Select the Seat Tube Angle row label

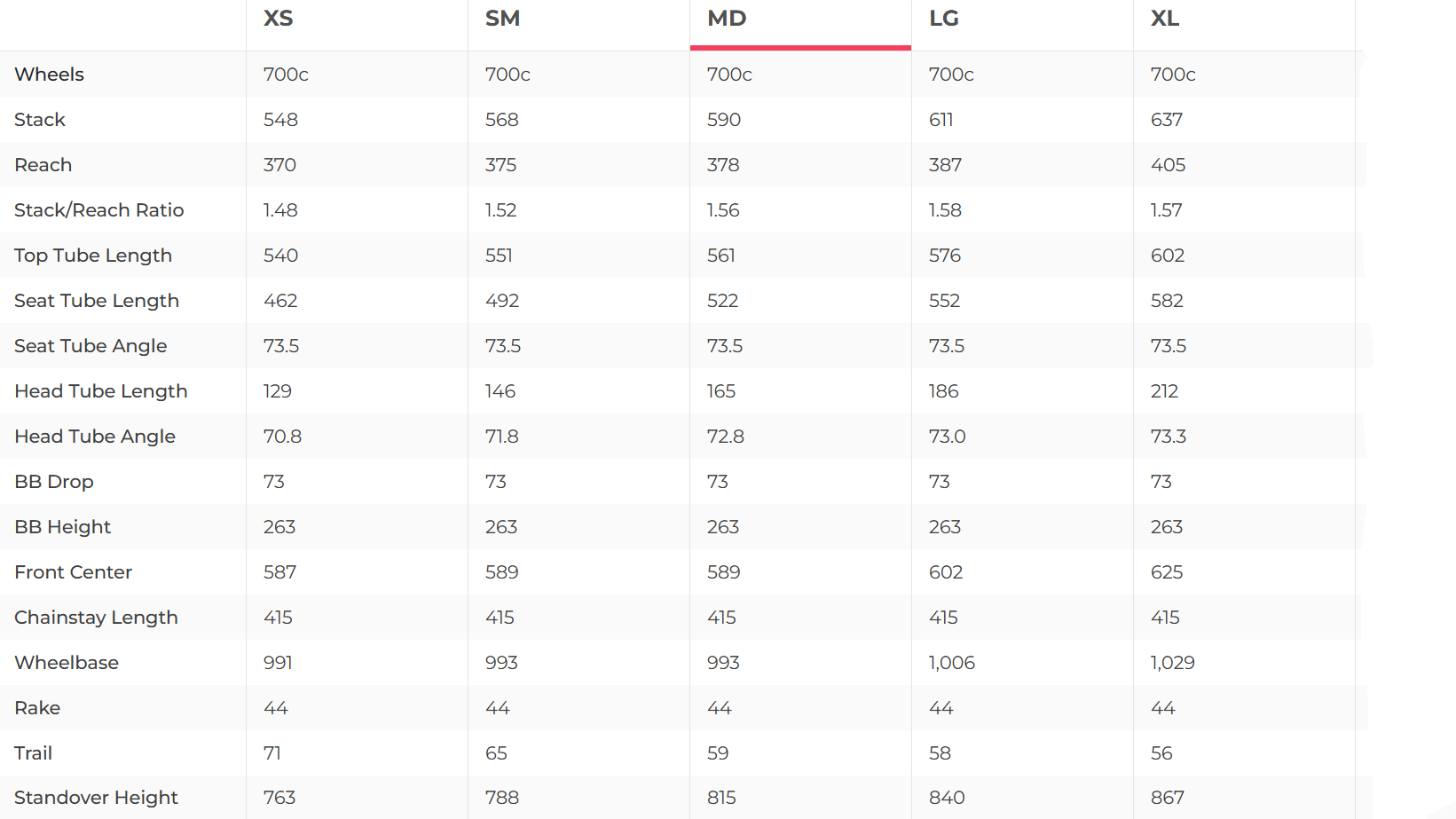91,346
